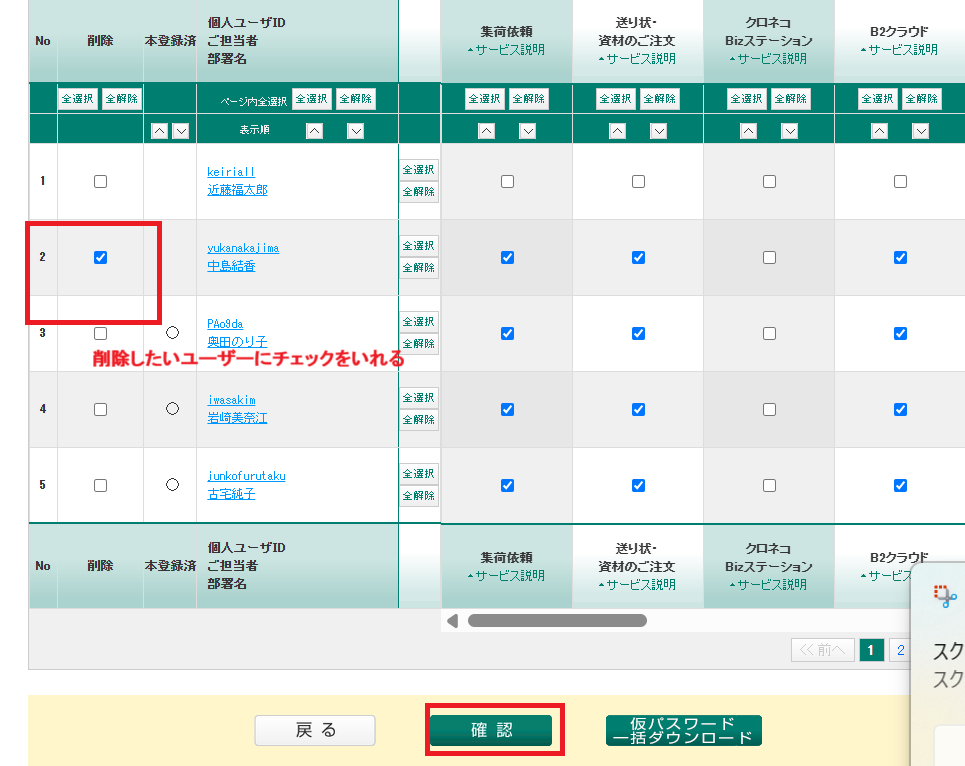Image resolution: width=965 pixels, height=766 pixels.
Task: Check the delete checkbox for keiriall row
Action: (x=100, y=181)
